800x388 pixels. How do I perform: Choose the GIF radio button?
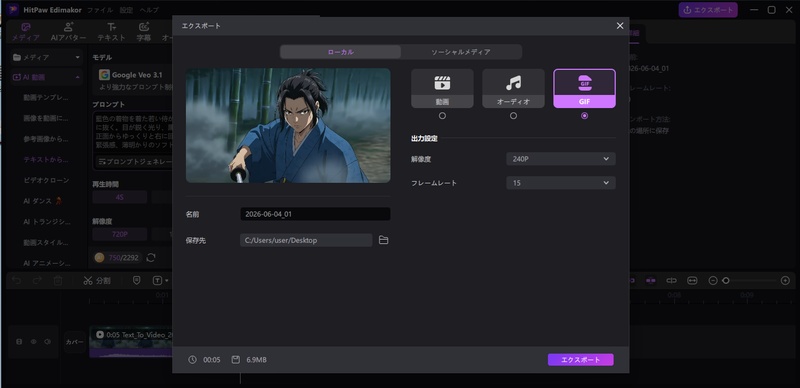pos(584,116)
